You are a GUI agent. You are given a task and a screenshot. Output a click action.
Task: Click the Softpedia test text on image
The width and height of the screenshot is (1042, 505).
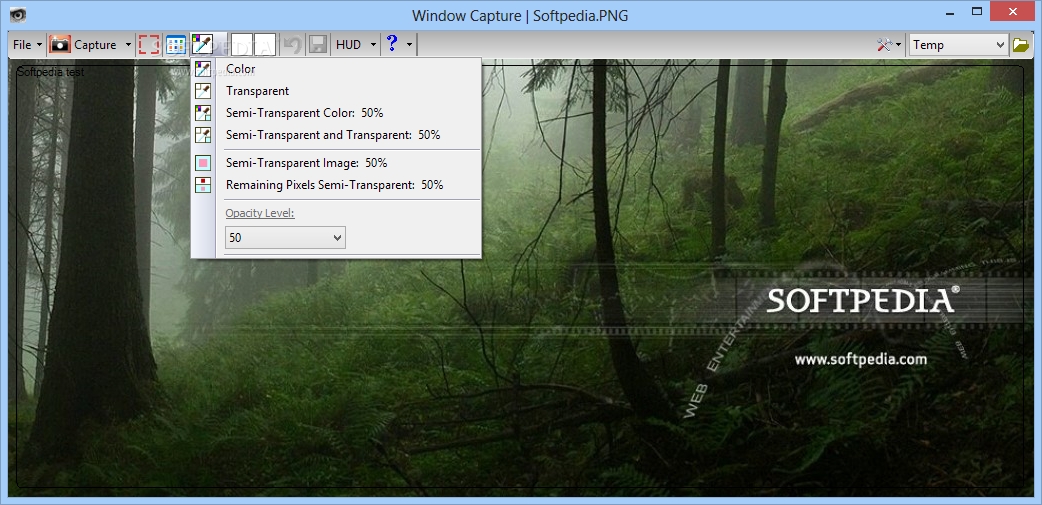(51, 72)
